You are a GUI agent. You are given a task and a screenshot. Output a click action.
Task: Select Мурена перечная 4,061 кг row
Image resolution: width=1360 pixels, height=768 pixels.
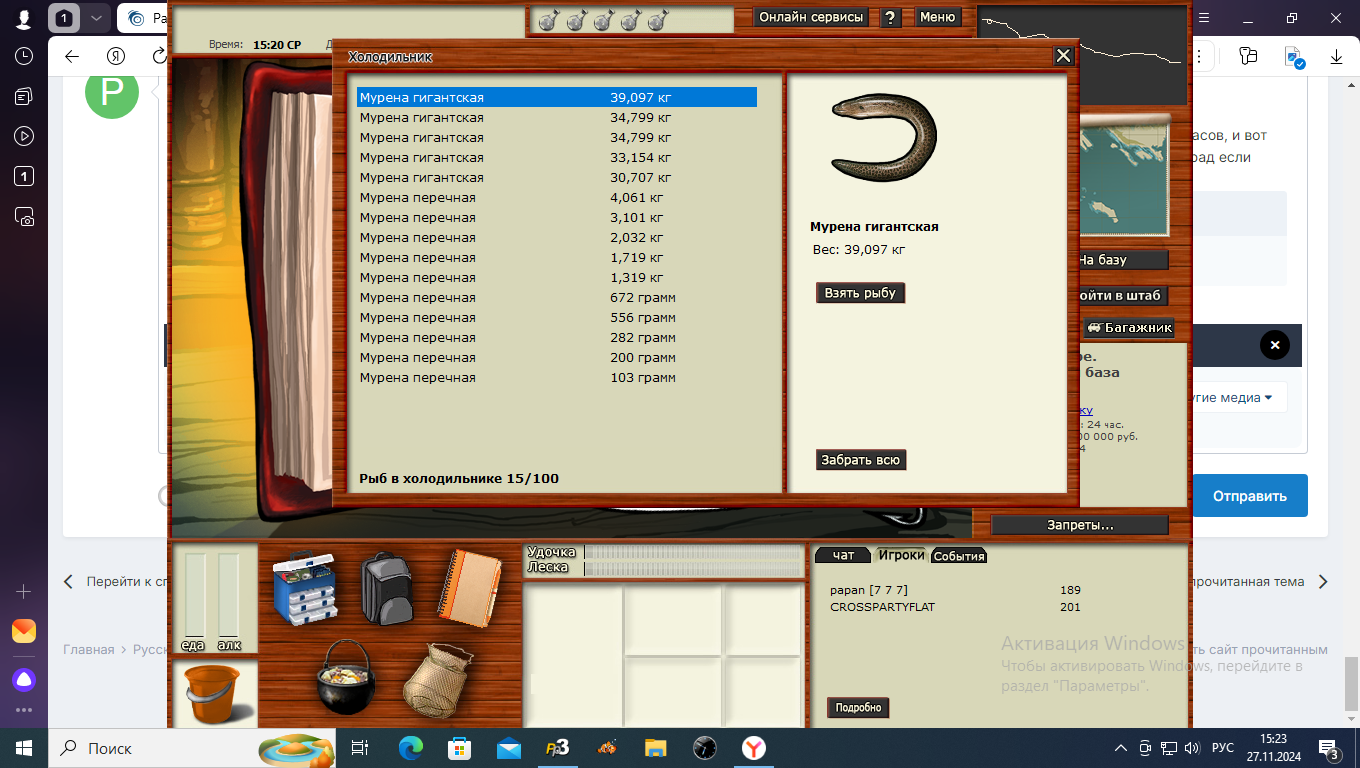557,197
